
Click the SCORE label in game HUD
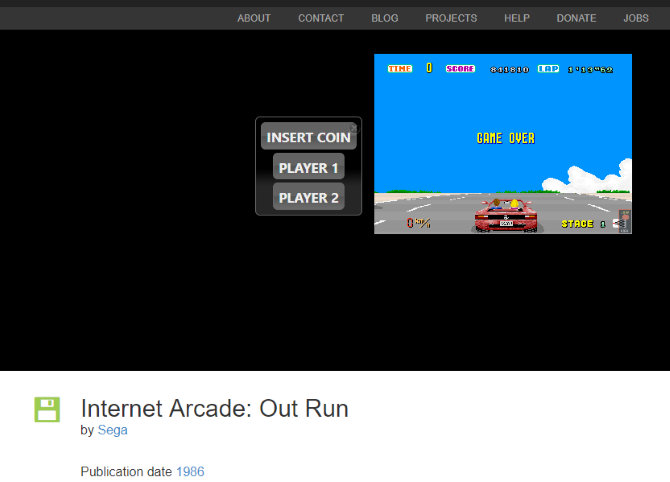(460, 68)
